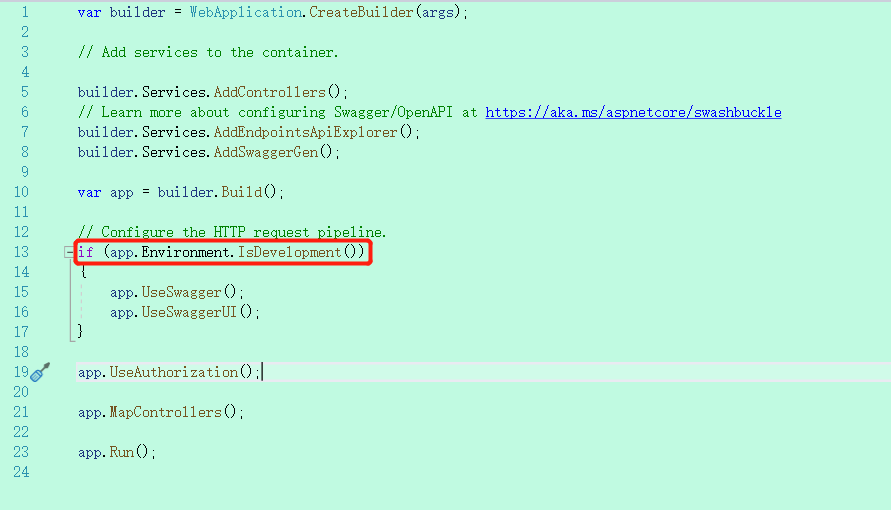Click the screwdriver quick actions icon
The height and width of the screenshot is (510, 891).
40,372
